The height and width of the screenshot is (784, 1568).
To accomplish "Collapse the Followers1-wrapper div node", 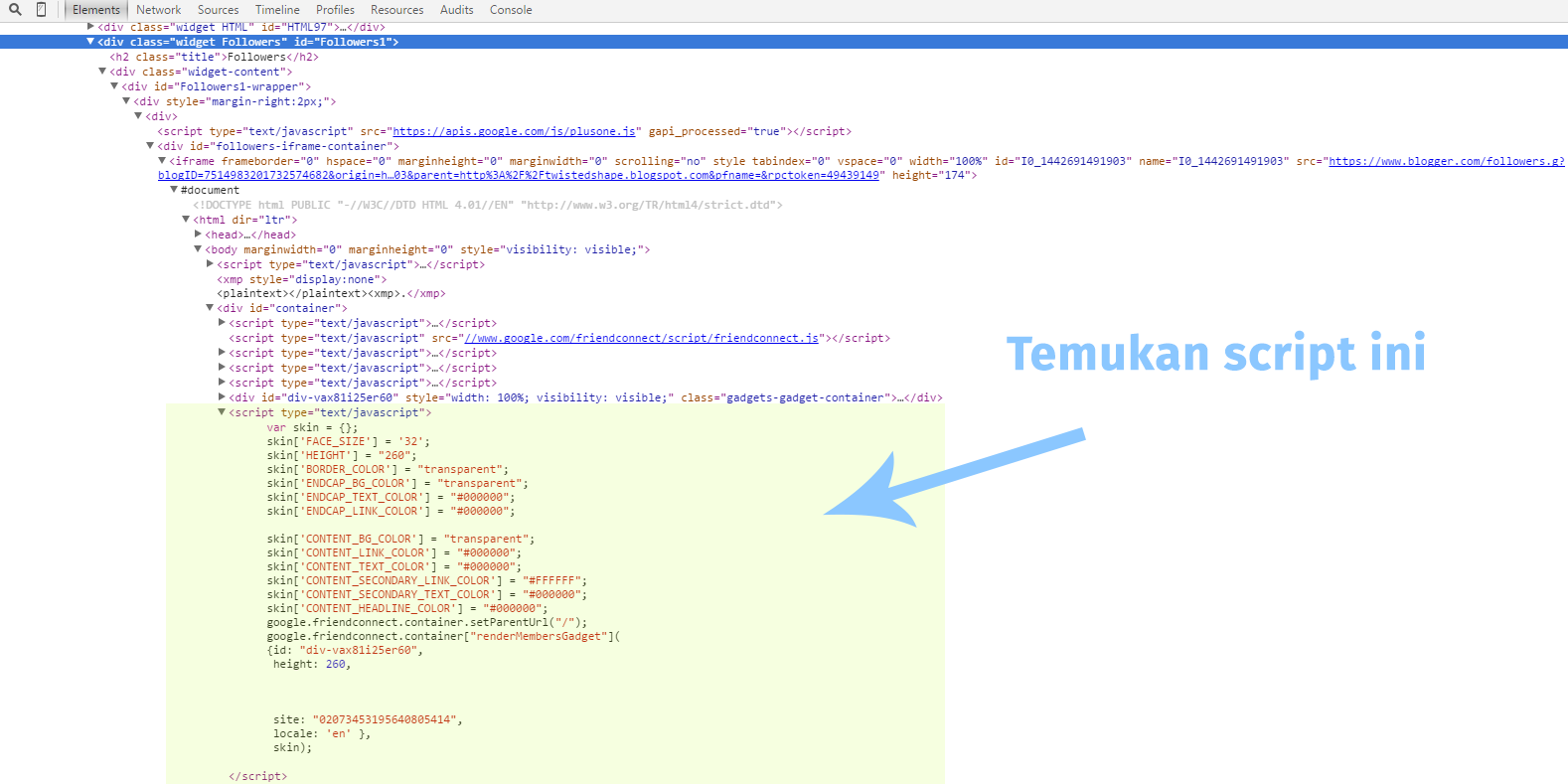I will [114, 86].
